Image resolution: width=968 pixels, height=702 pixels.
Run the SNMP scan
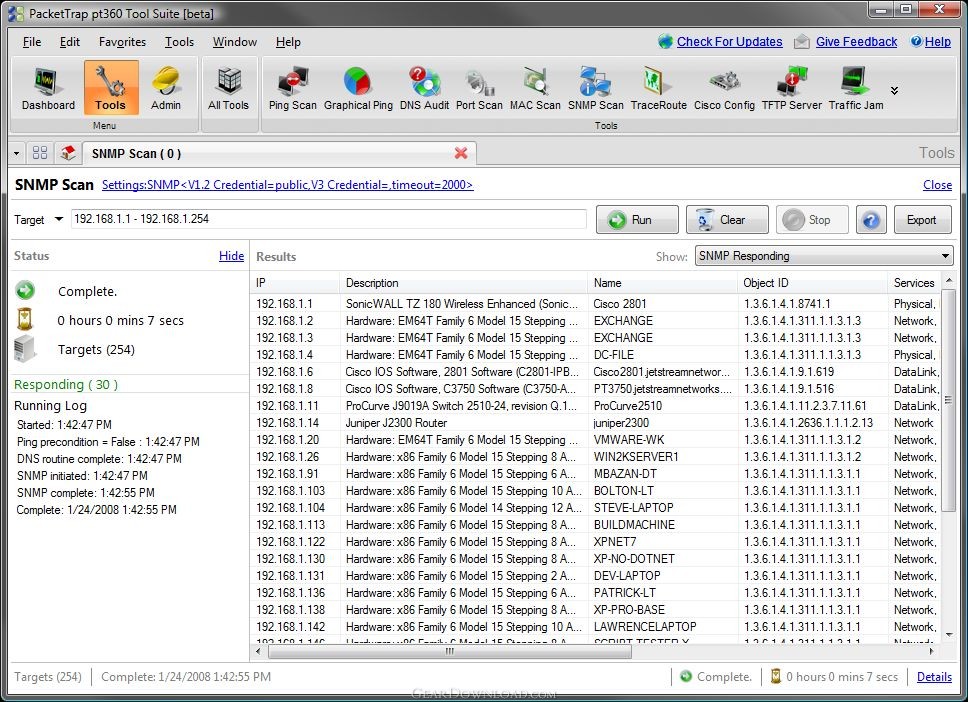[x=637, y=219]
